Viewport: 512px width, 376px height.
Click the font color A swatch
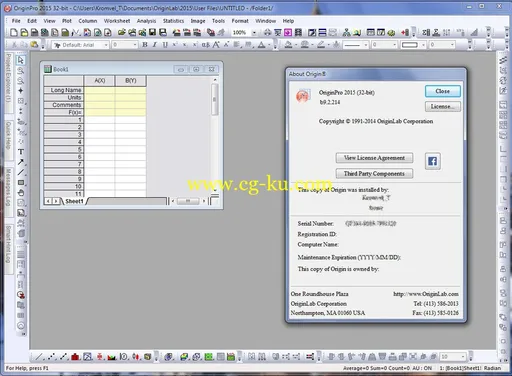tap(261, 45)
